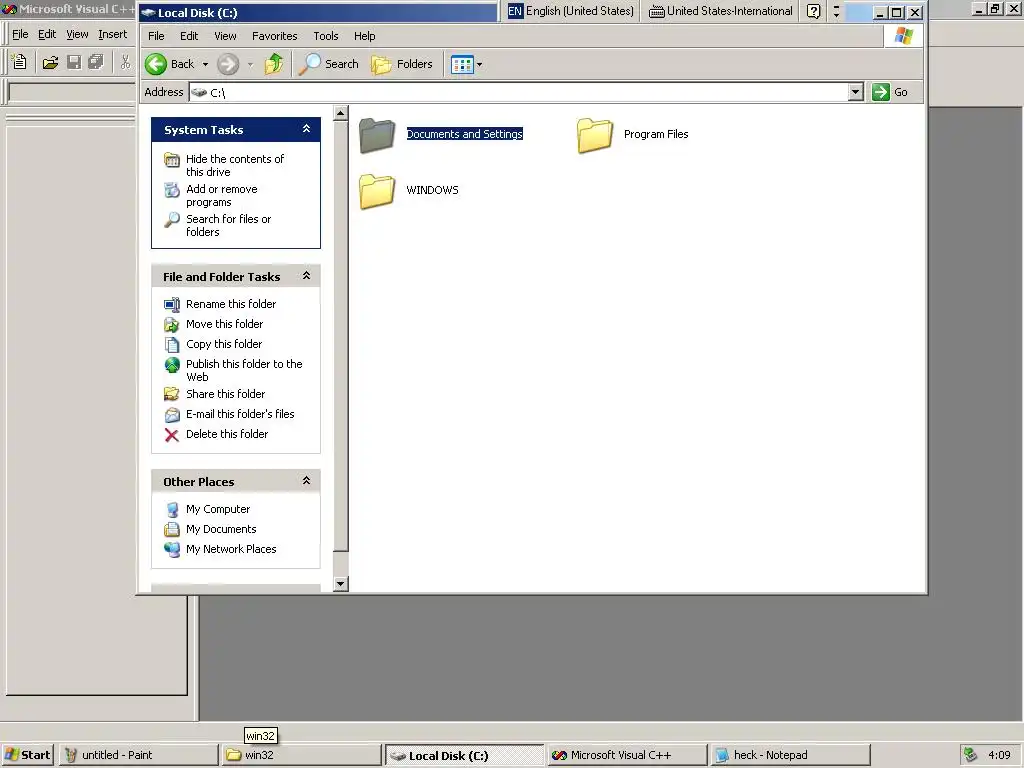Viewport: 1024px width, 768px height.
Task: Open the Tools menu
Action: pyautogui.click(x=325, y=36)
